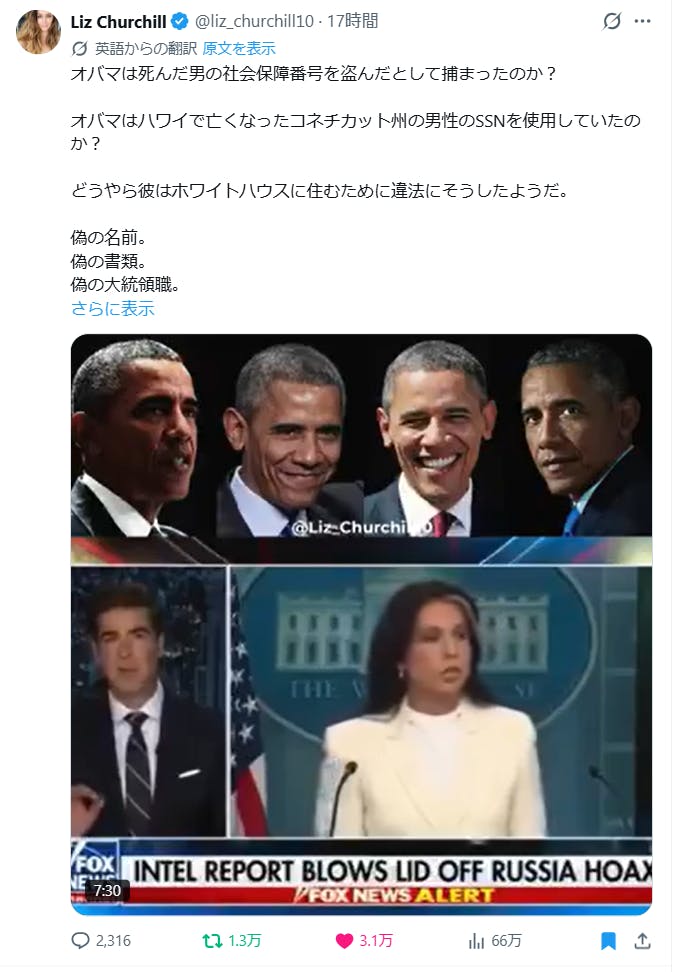Toggle the repost button showing 1.3万
This screenshot has width=693, height=972.
(x=213, y=941)
